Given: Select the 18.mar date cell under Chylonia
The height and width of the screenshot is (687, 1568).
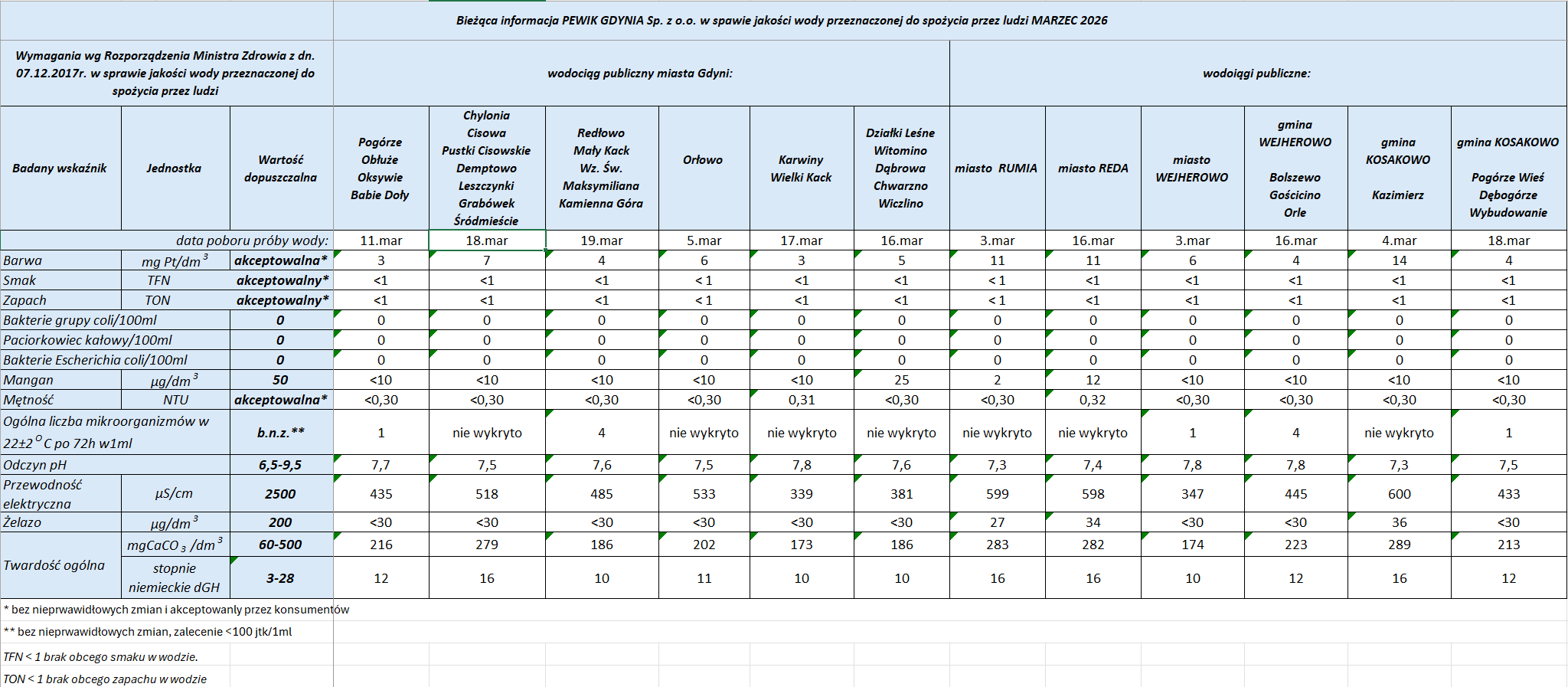Looking at the screenshot, I should pos(487,240).
